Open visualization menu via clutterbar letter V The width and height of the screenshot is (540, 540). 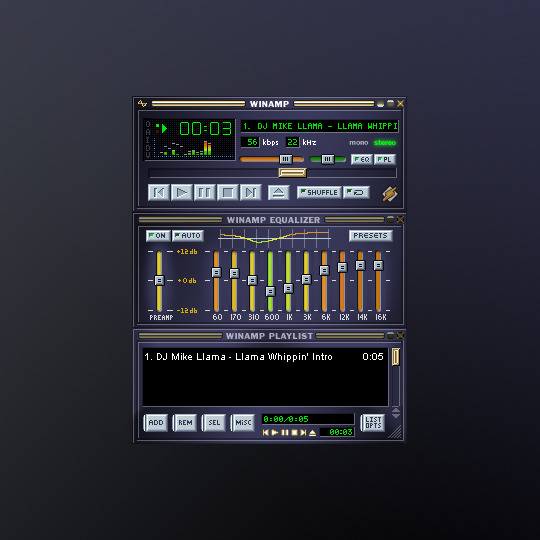[x=148, y=155]
